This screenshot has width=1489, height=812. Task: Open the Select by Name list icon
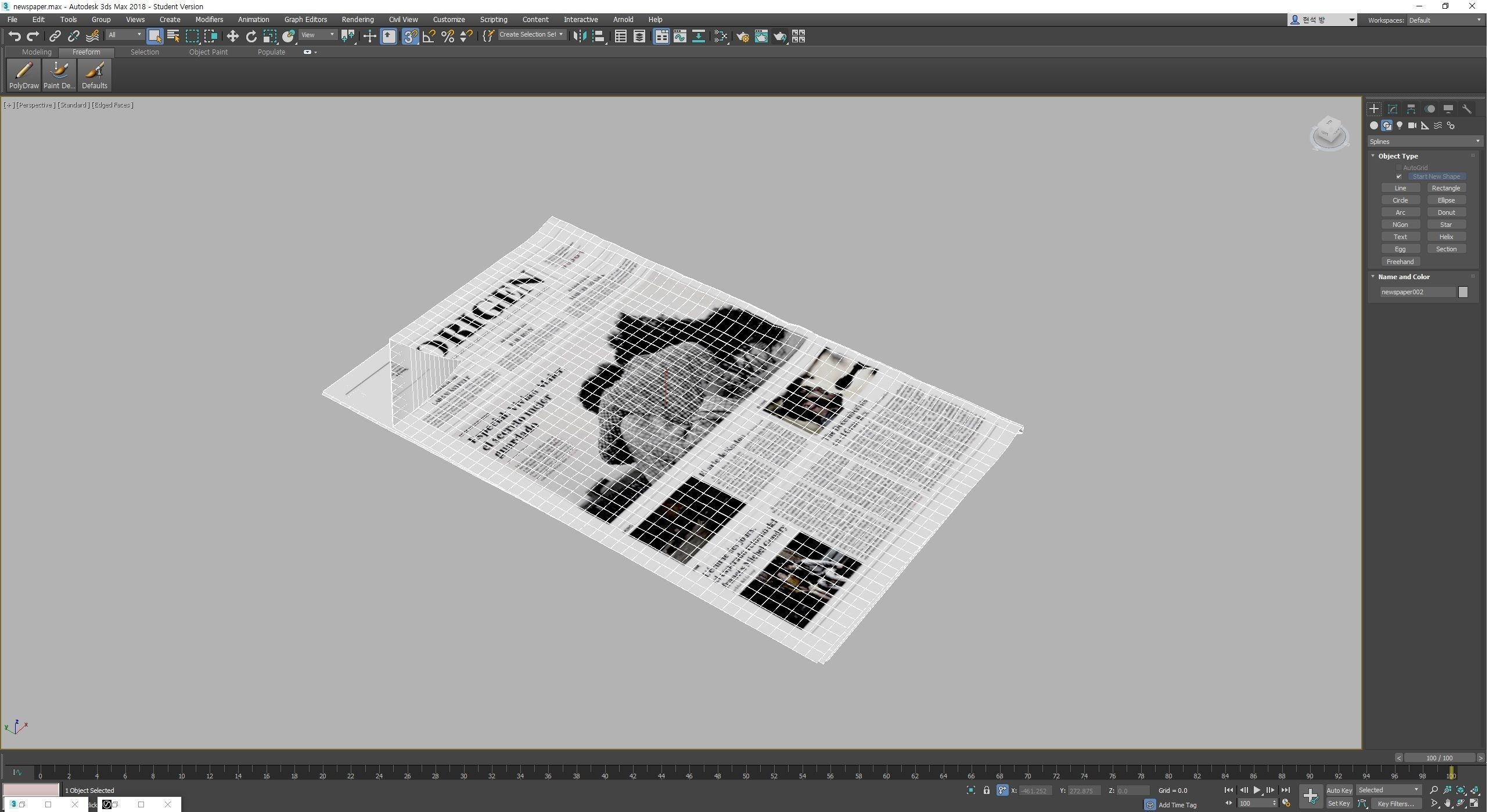173,37
